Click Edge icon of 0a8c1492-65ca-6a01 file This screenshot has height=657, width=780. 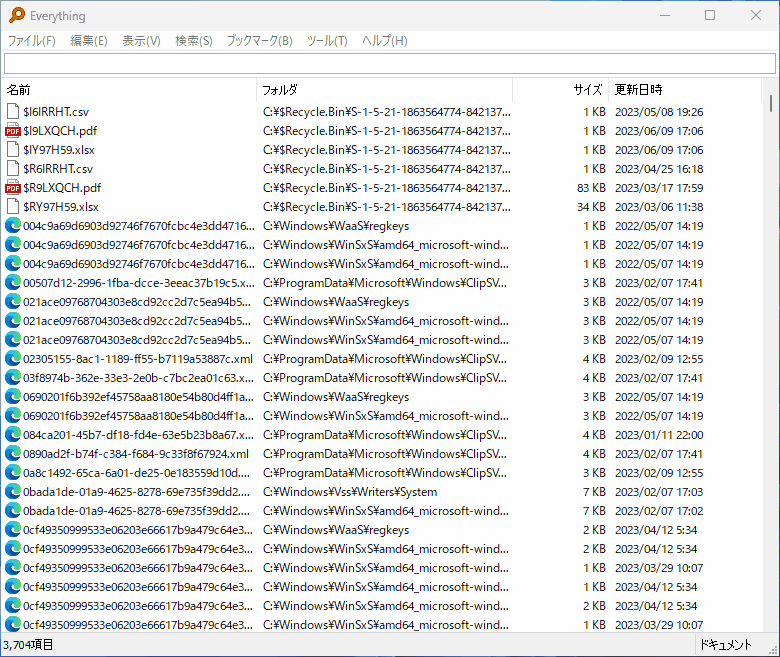(x=13, y=472)
